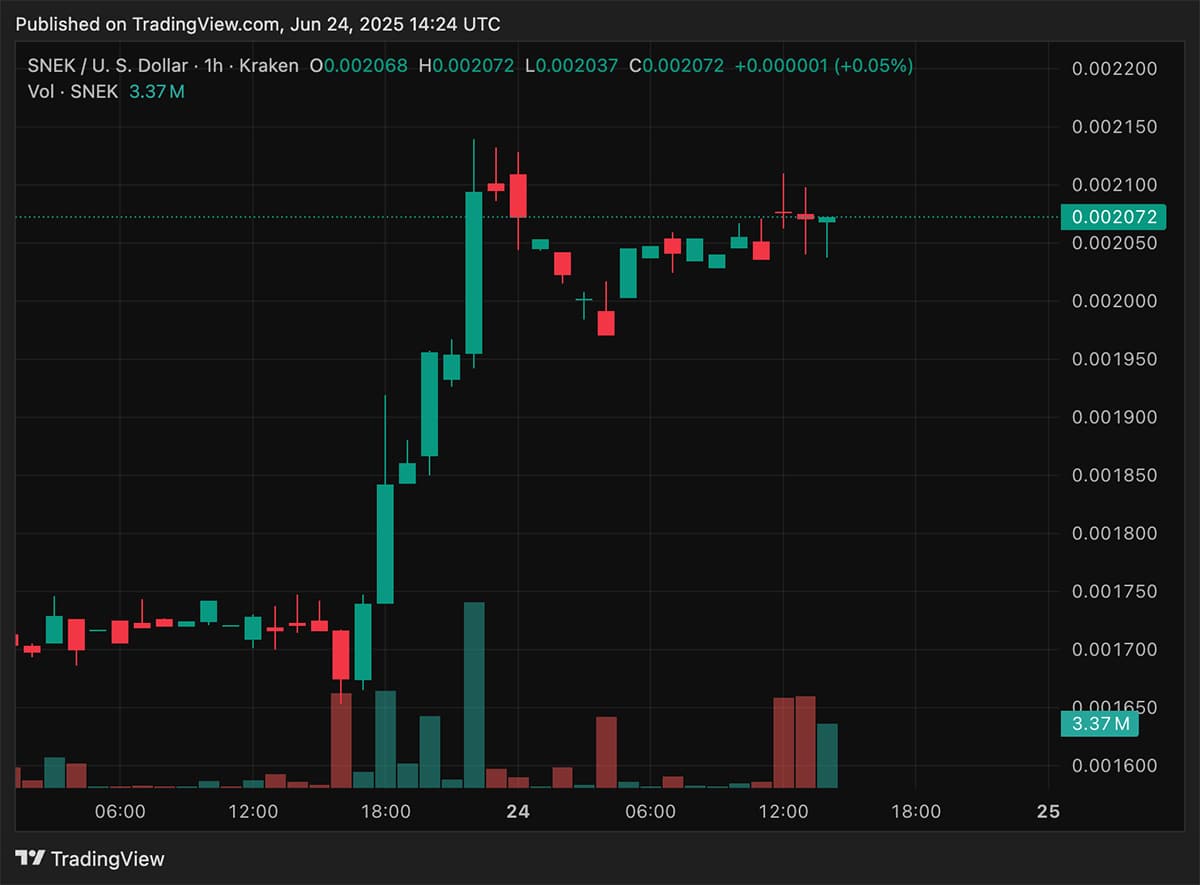Click the 24 date label on time axis
The height and width of the screenshot is (885, 1200).
(x=518, y=812)
